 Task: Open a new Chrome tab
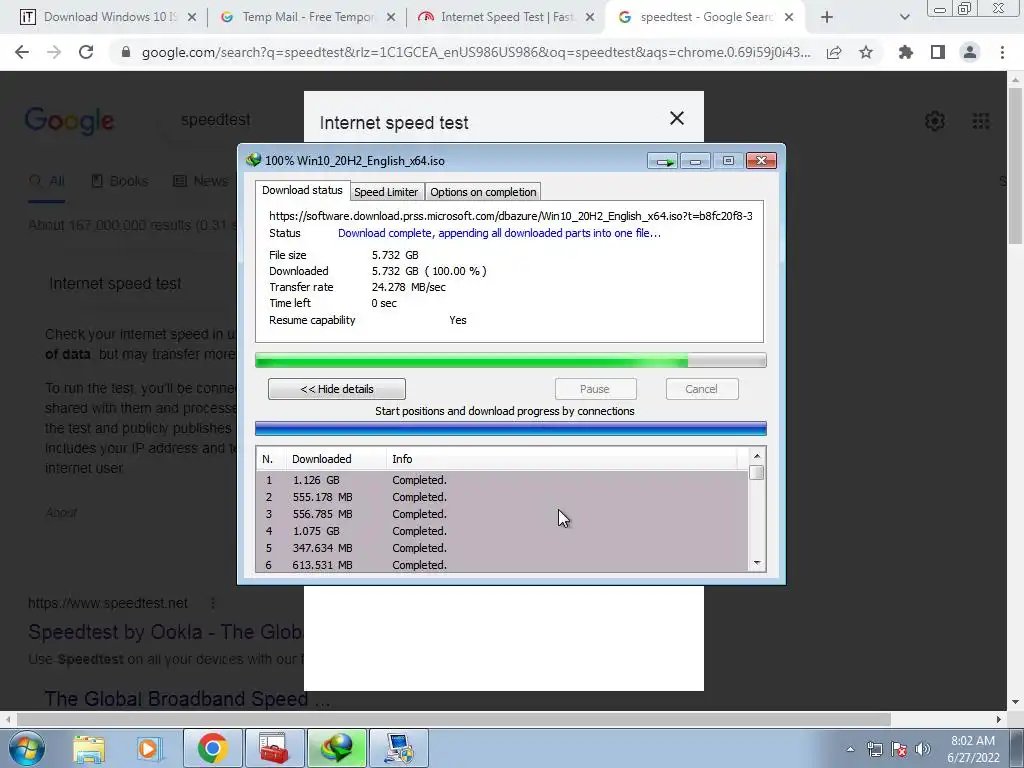[827, 17]
